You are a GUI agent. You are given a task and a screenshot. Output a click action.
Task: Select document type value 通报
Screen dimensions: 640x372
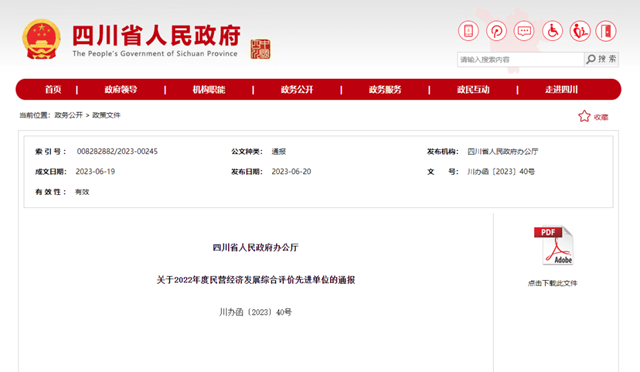coord(279,151)
